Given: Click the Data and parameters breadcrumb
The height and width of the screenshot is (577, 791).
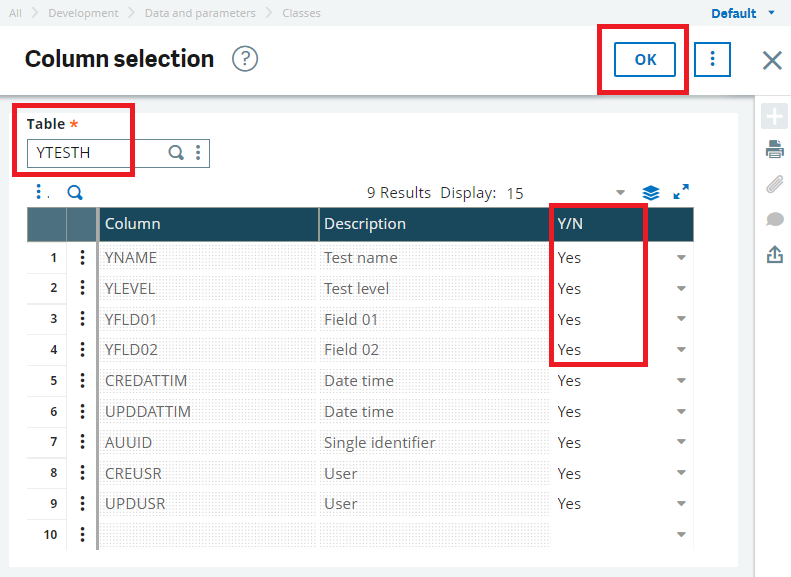Looking at the screenshot, I should 200,13.
